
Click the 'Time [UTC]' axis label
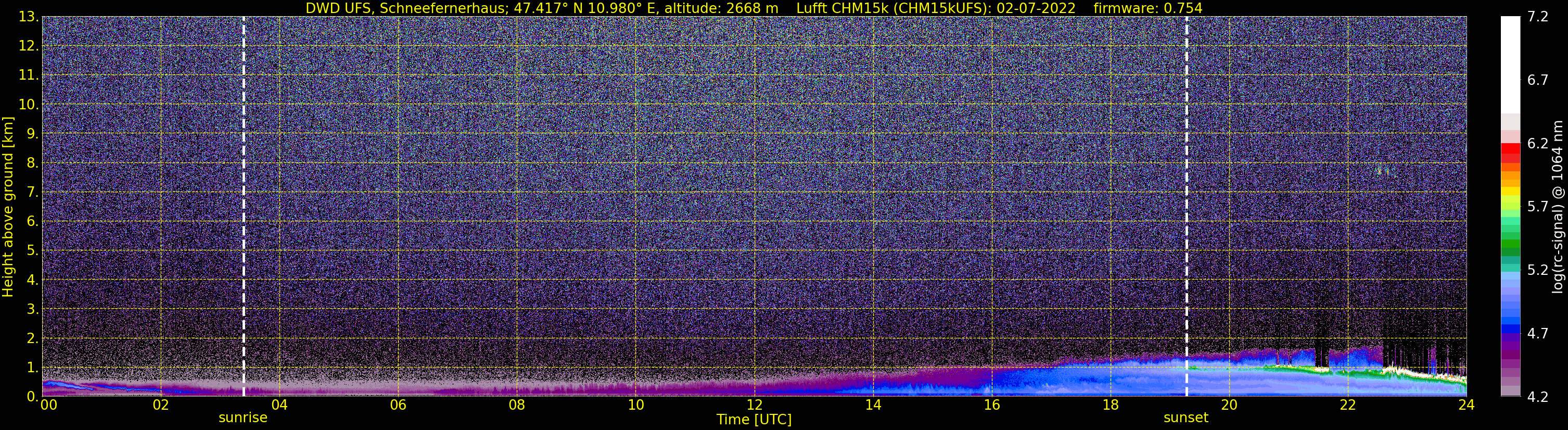click(754, 419)
